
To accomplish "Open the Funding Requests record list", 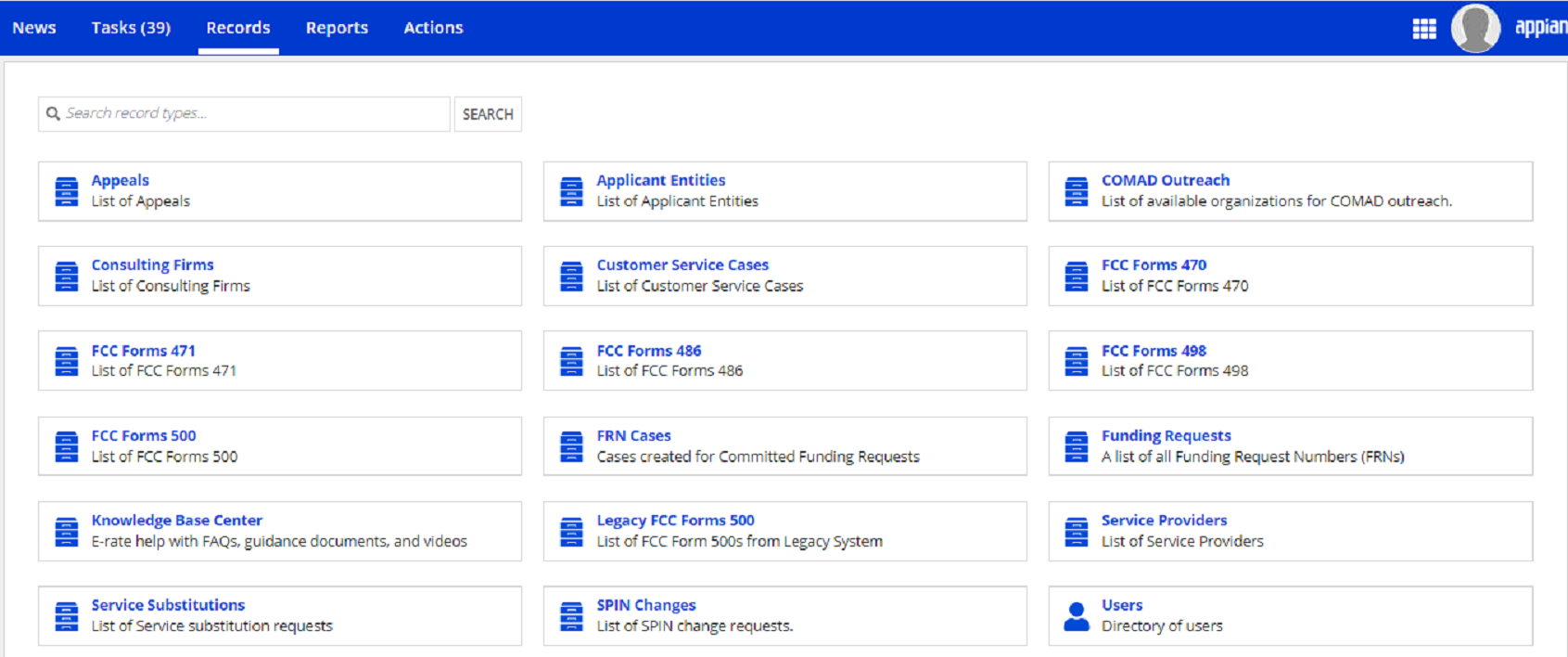I will point(1166,435).
